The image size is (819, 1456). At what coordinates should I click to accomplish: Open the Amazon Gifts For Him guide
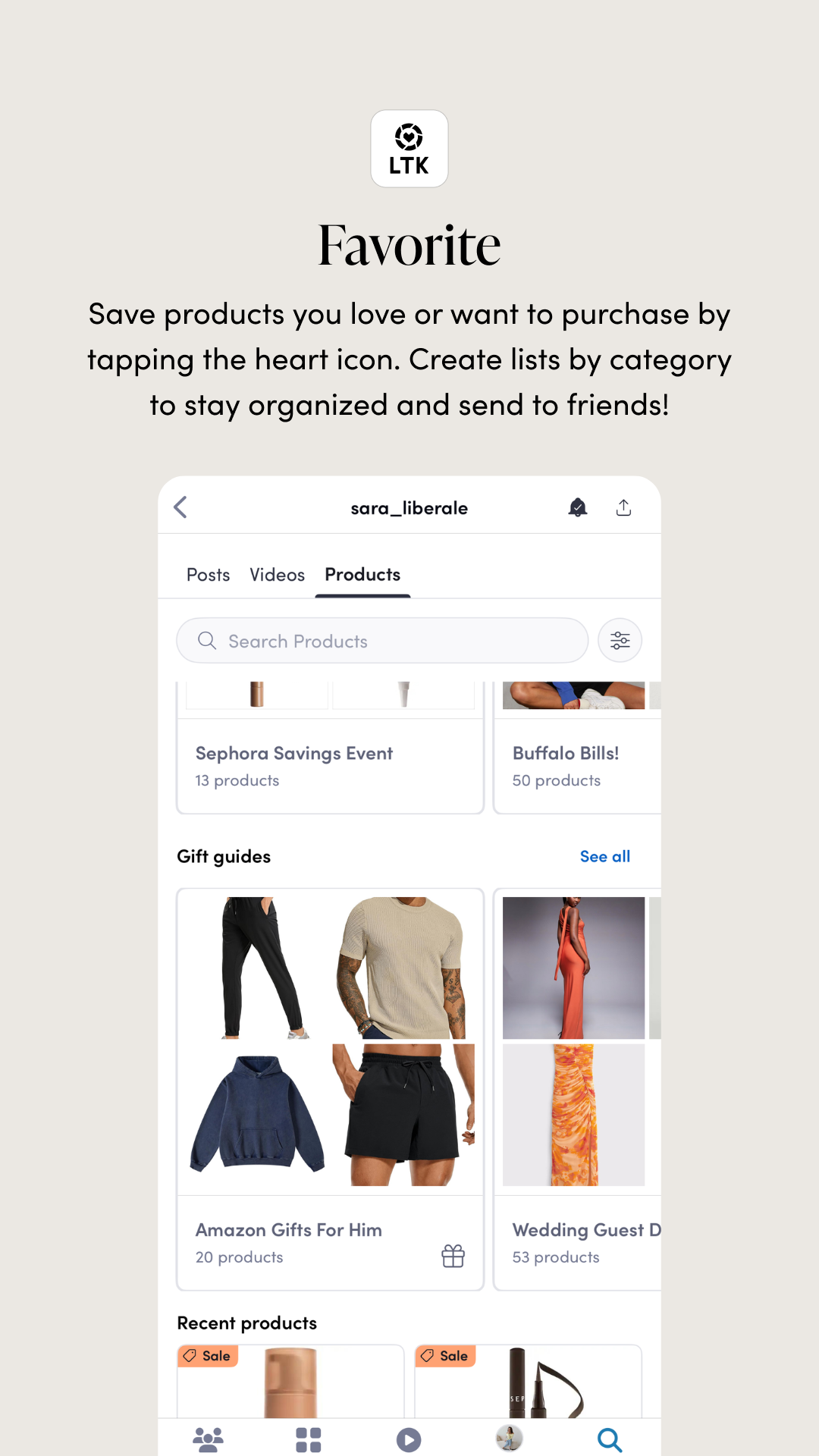(330, 1089)
